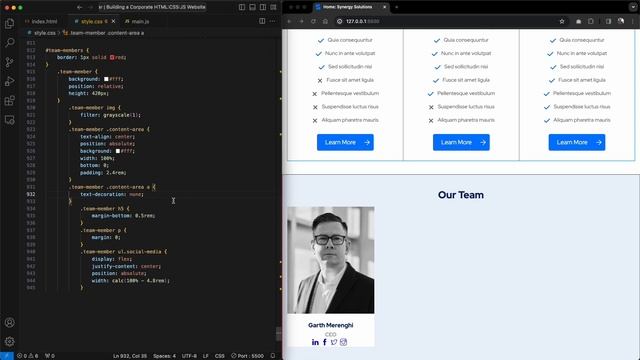Toggle the primary side bar layout icon
Screen dimensions: 640x360
242,7
